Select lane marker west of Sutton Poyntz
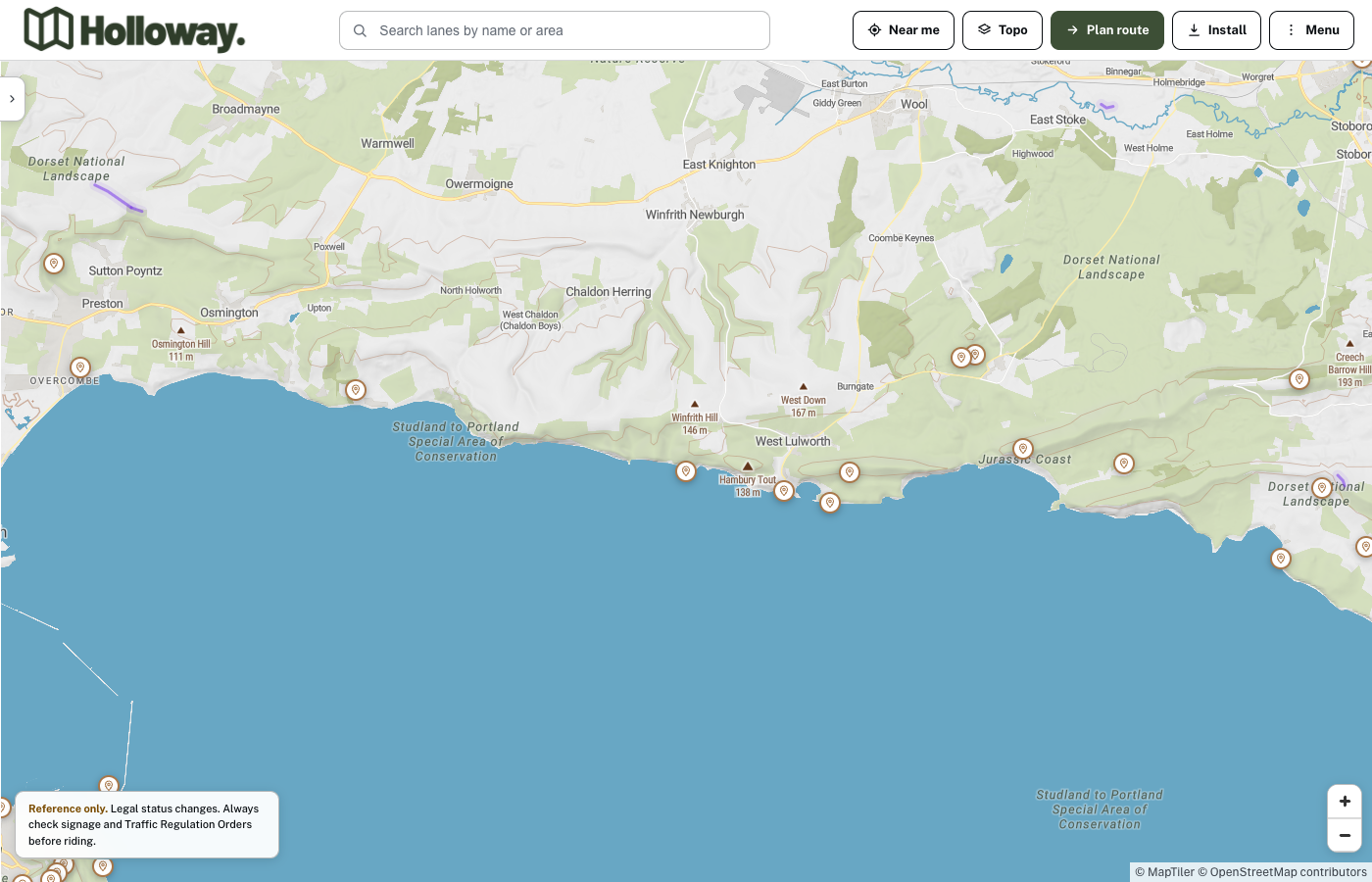Image resolution: width=1372 pixels, height=882 pixels. pyautogui.click(x=54, y=264)
